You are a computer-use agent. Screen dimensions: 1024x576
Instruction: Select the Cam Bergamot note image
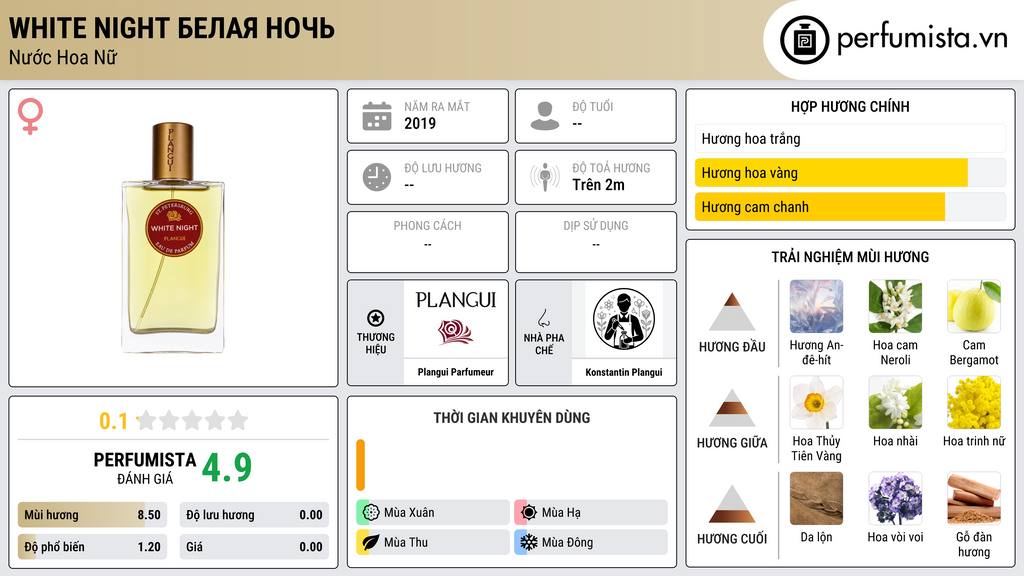pos(974,307)
